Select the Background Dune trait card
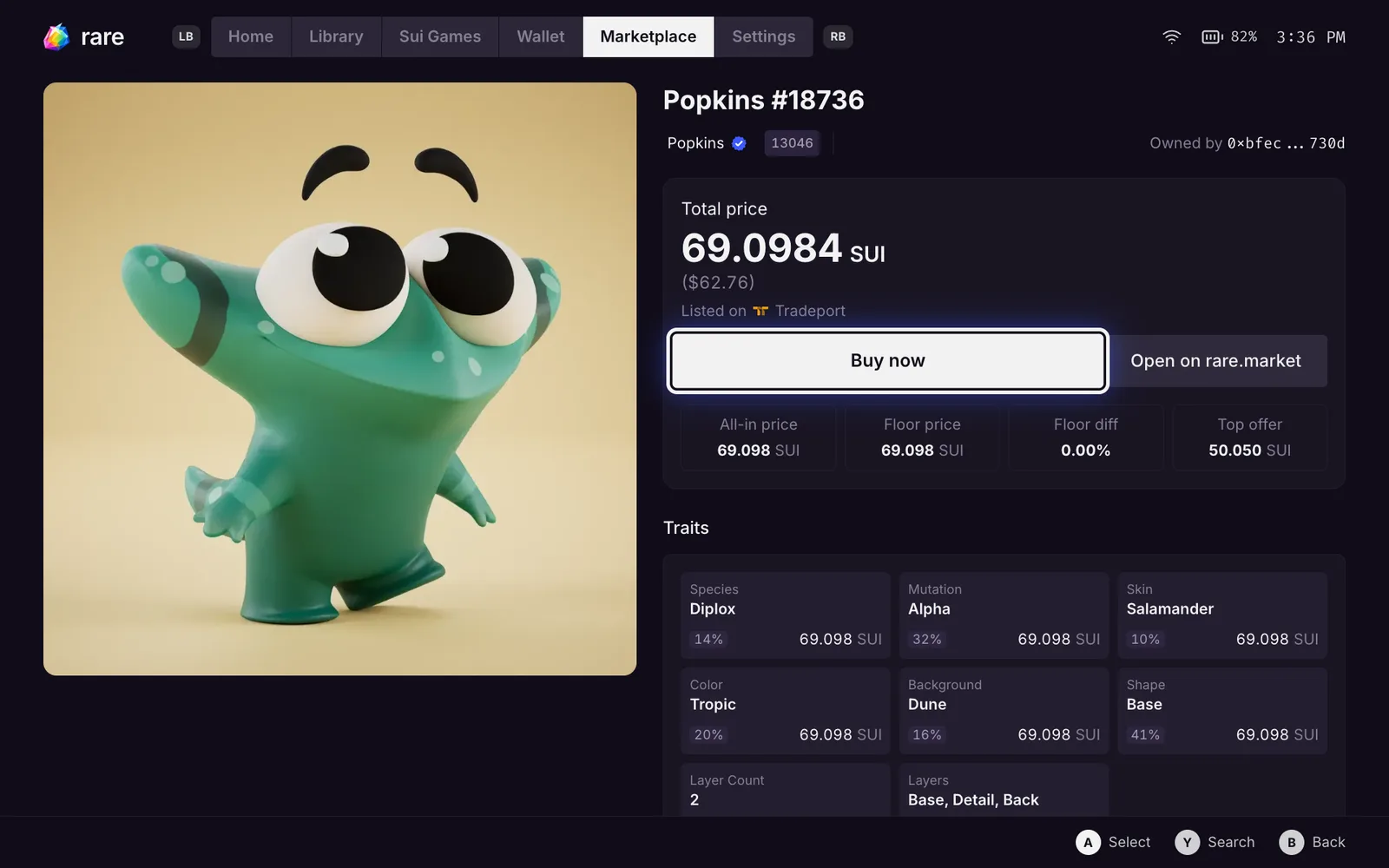This screenshot has width=1389, height=868. [1004, 710]
